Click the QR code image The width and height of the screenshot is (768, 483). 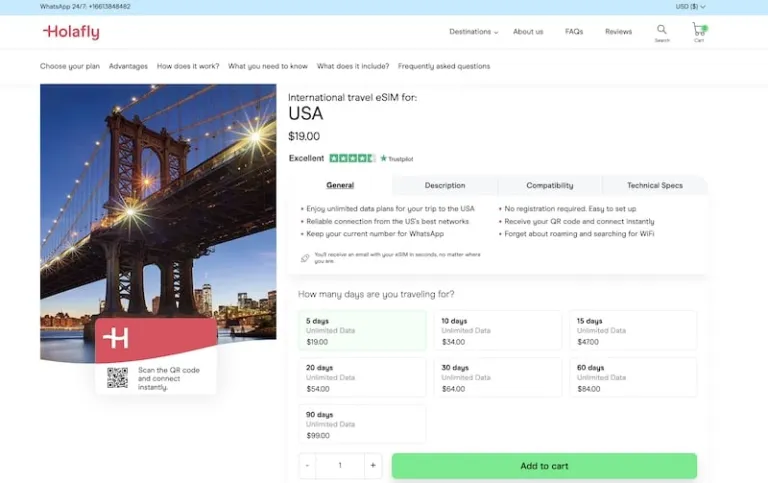[118, 377]
